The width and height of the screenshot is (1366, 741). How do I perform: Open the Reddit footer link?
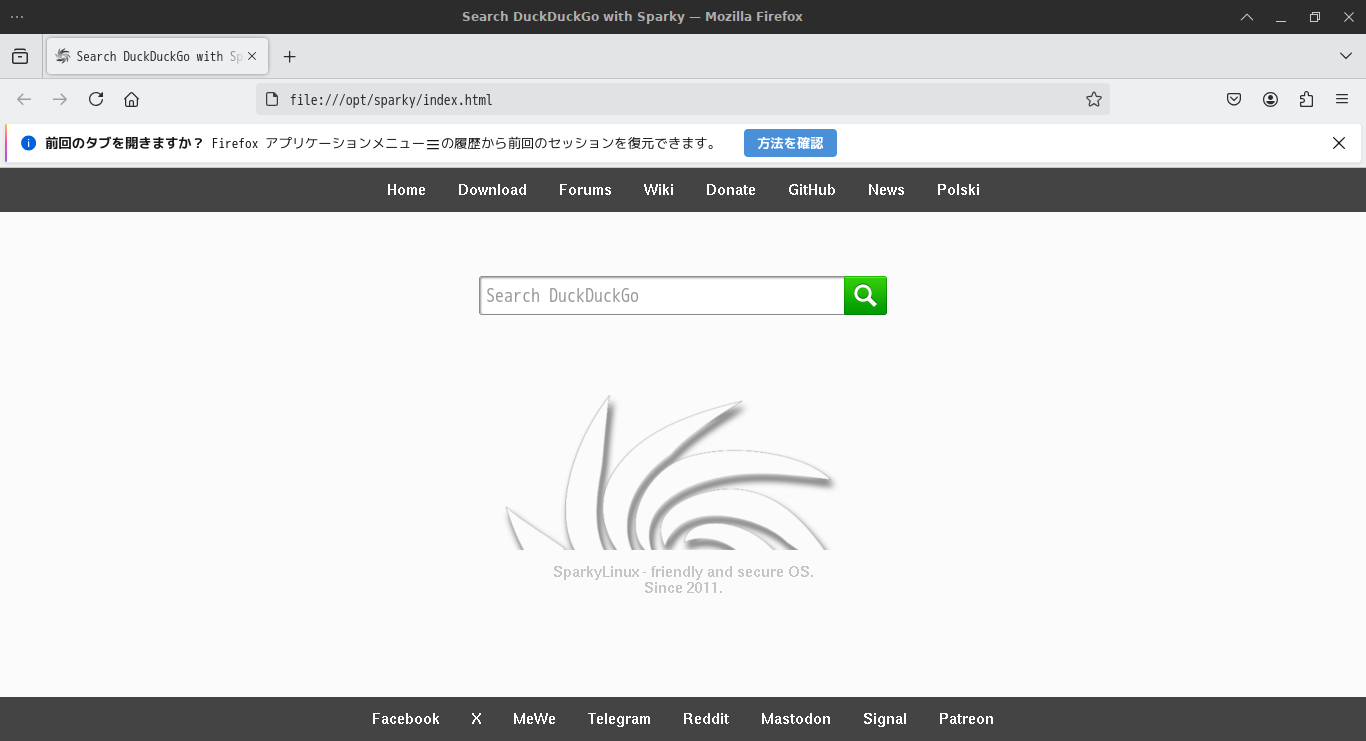click(706, 719)
